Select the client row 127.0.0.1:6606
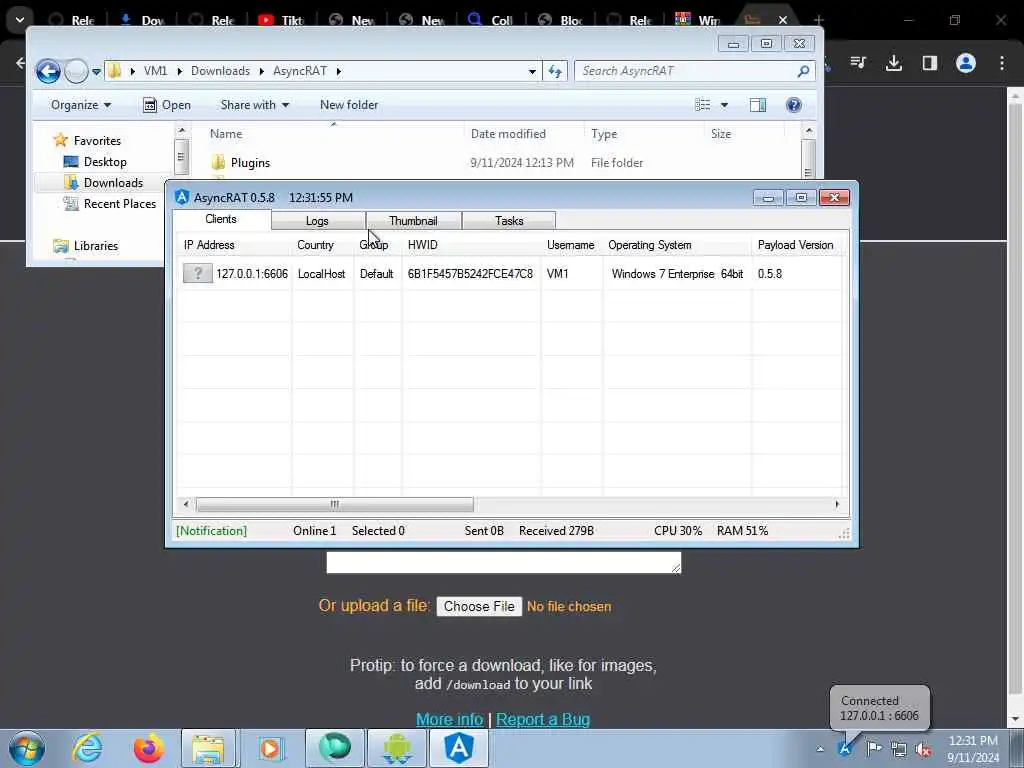This screenshot has height=768, width=1024. 511,274
